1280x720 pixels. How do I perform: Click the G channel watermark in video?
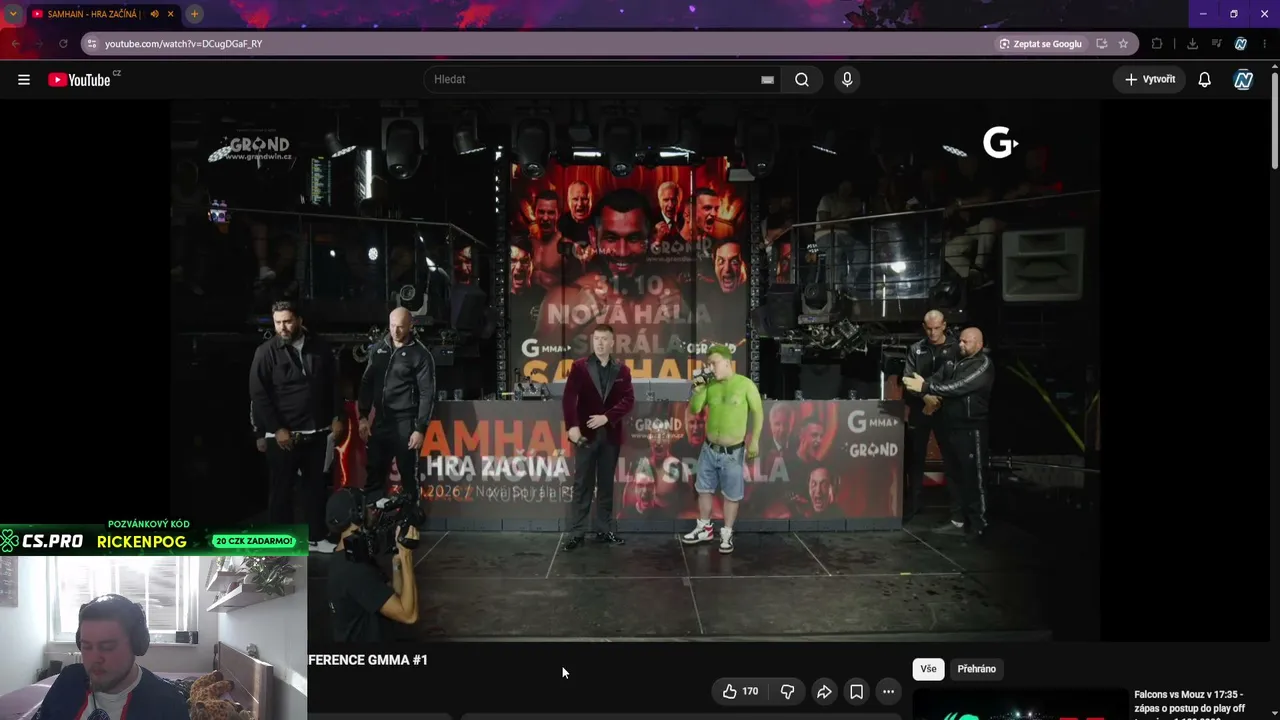1000,144
